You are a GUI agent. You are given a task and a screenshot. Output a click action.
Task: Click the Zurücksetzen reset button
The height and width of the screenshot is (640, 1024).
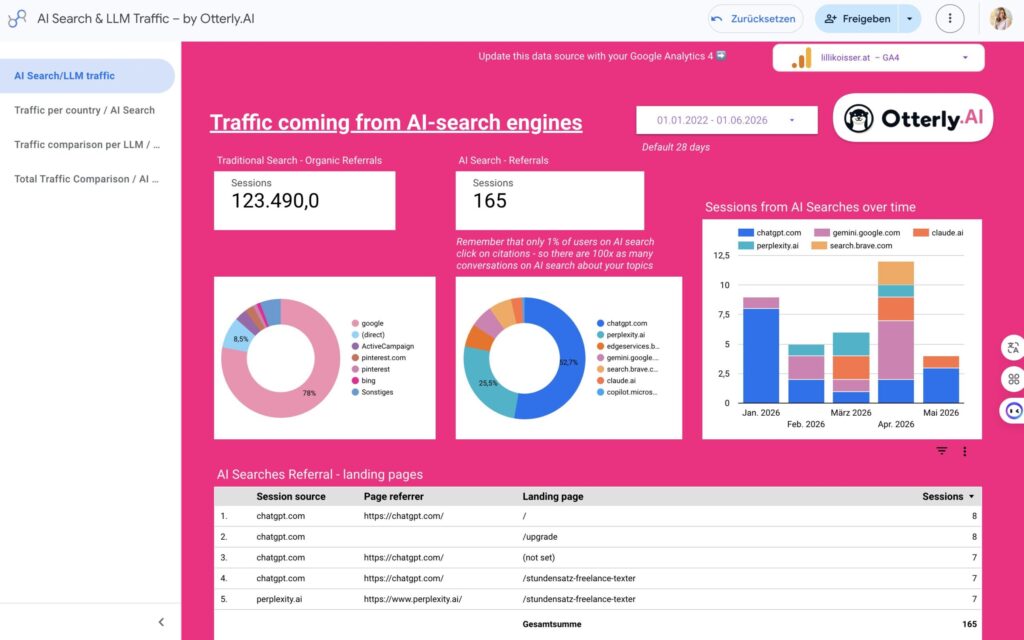pos(755,19)
